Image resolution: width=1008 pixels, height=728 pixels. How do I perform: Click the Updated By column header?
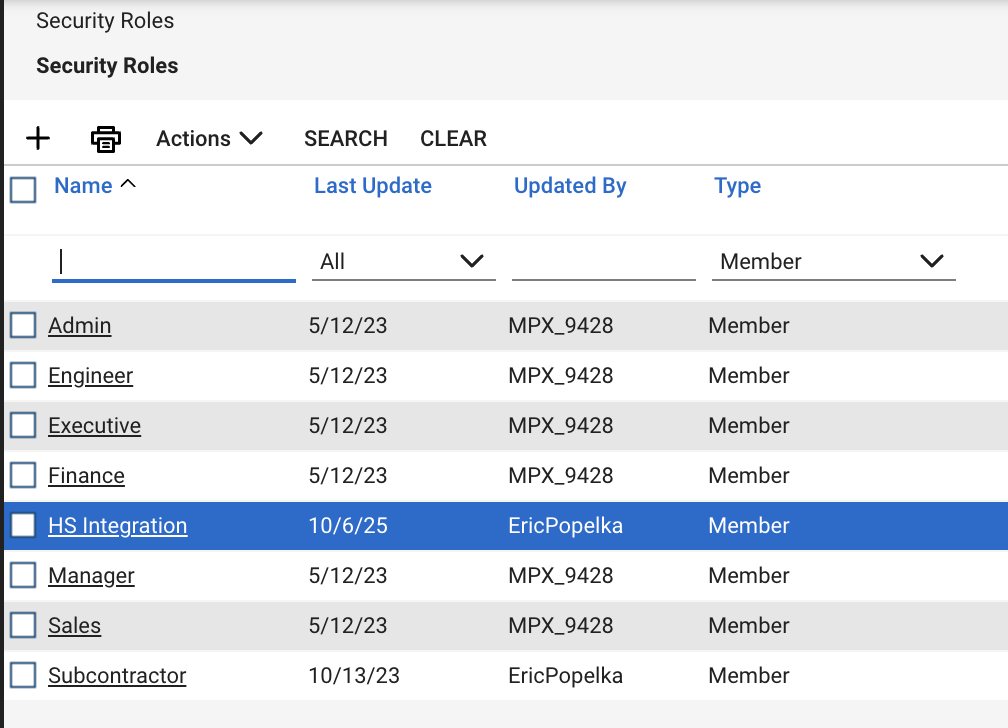tap(570, 185)
